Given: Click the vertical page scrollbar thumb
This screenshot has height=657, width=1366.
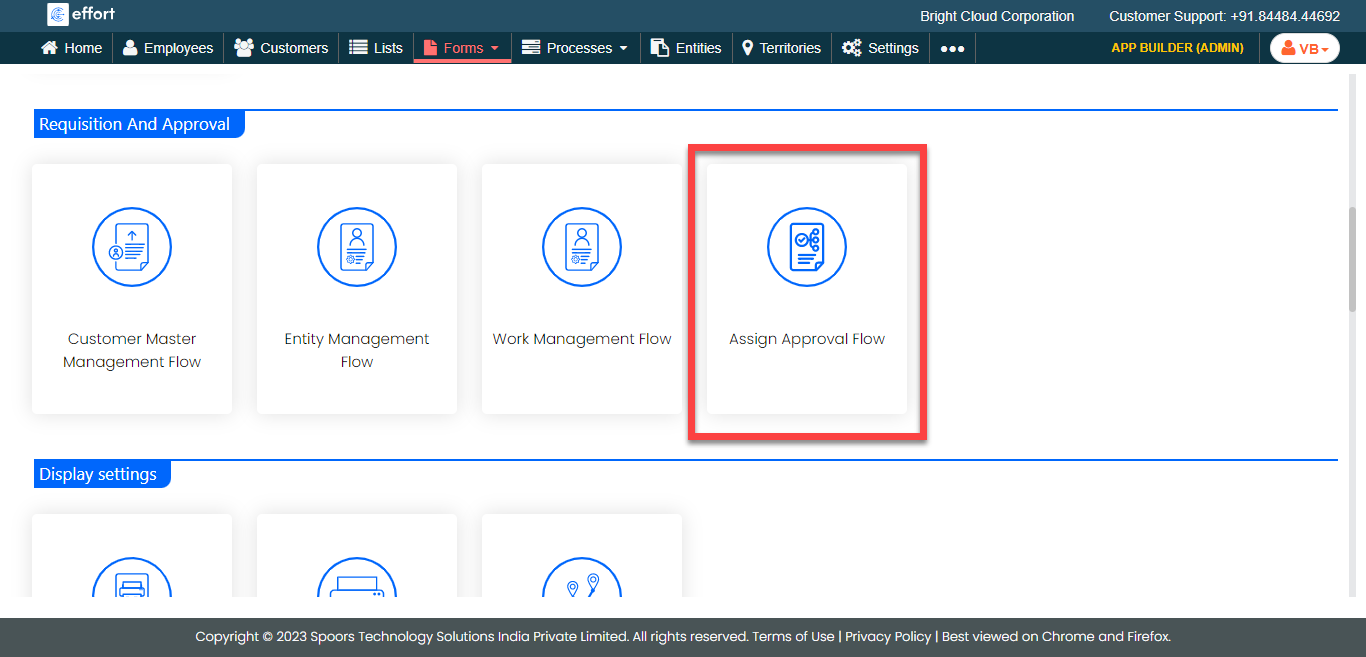Looking at the screenshot, I should (1354, 260).
